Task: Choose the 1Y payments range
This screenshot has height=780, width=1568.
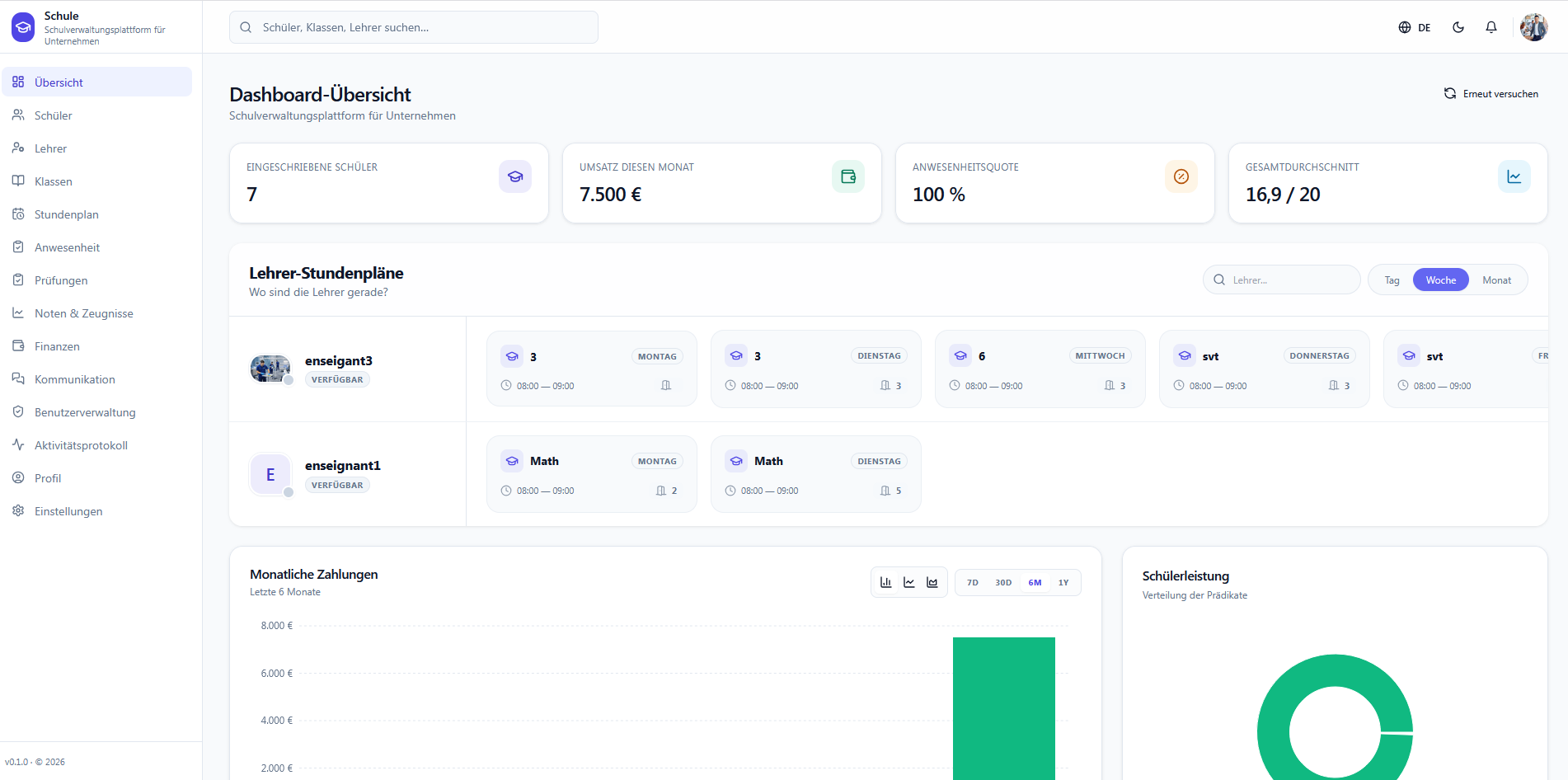Action: click(1063, 582)
